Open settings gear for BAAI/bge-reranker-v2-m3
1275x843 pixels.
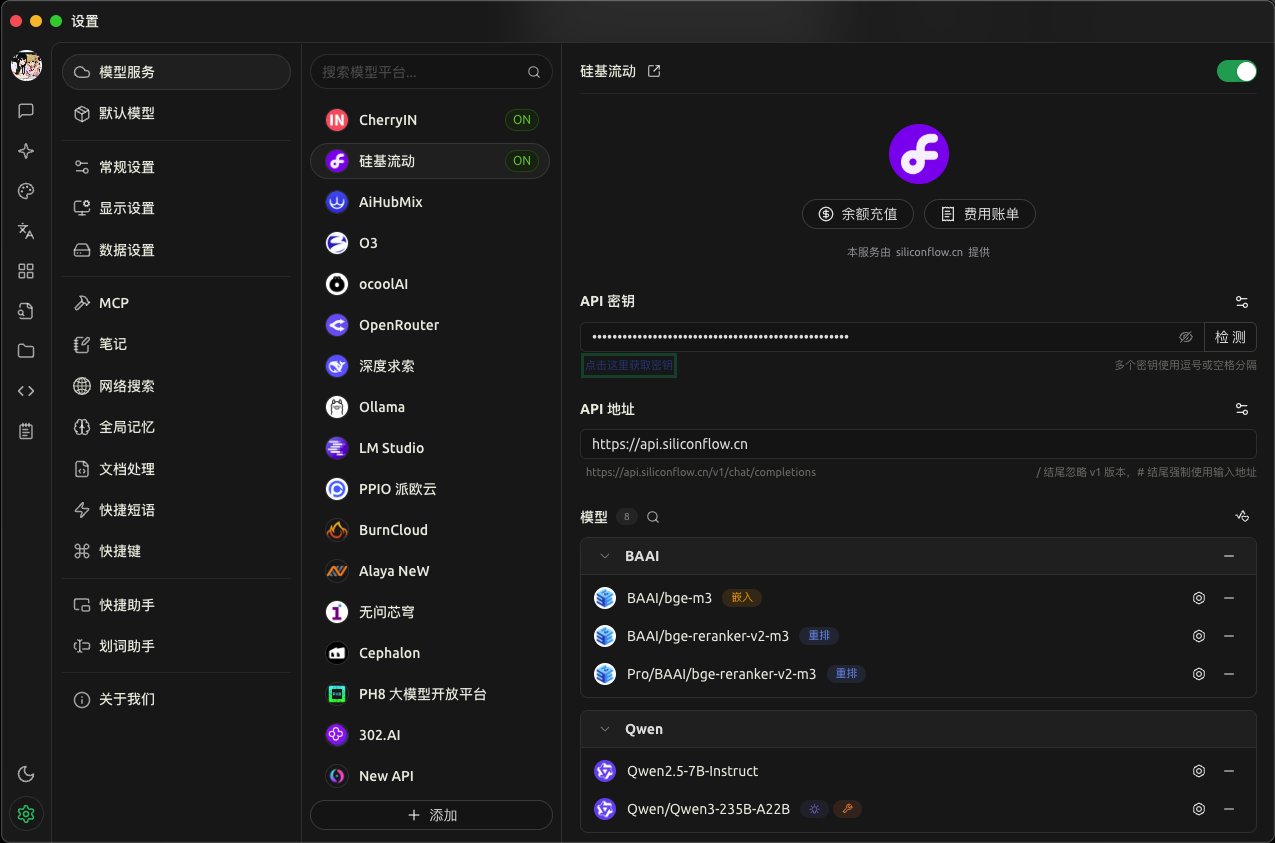pos(1199,636)
